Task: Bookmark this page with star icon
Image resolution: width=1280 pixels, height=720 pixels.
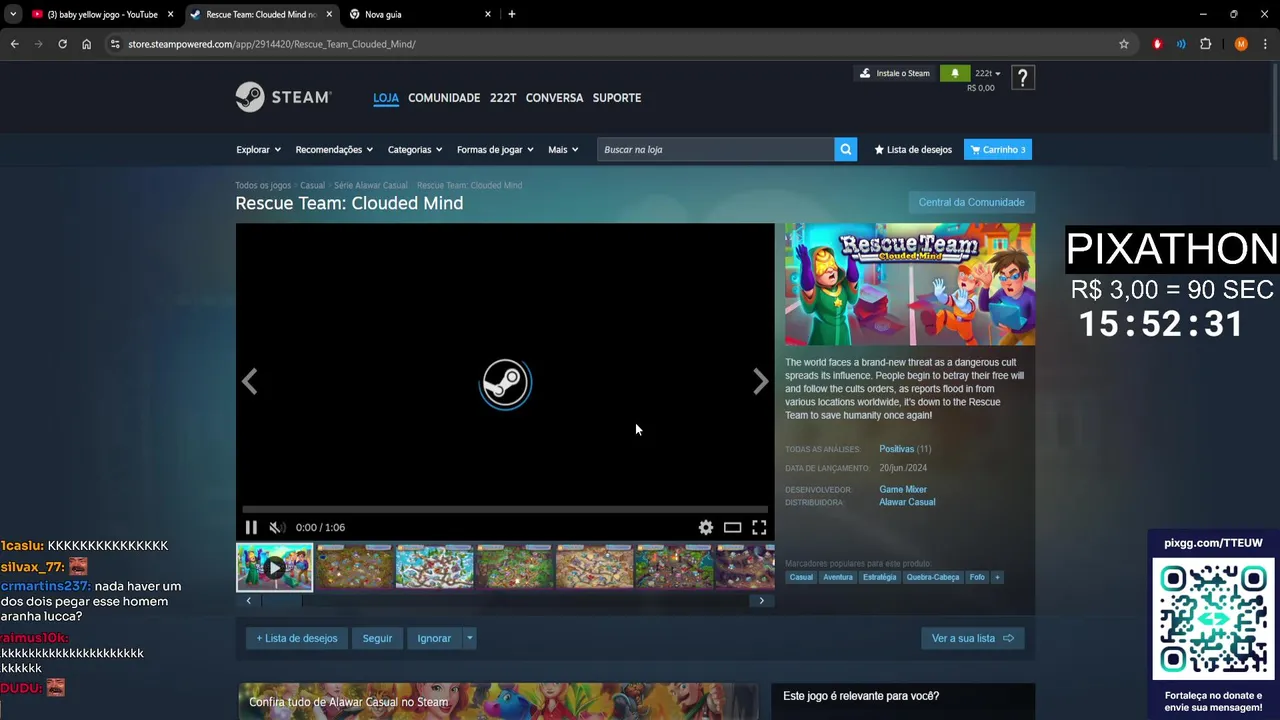Action: pos(1124,44)
